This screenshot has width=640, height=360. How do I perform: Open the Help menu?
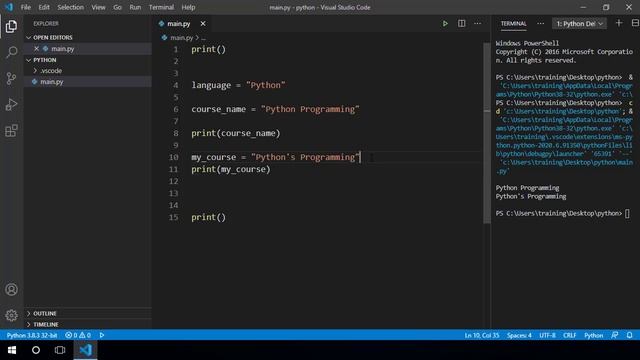188,7
